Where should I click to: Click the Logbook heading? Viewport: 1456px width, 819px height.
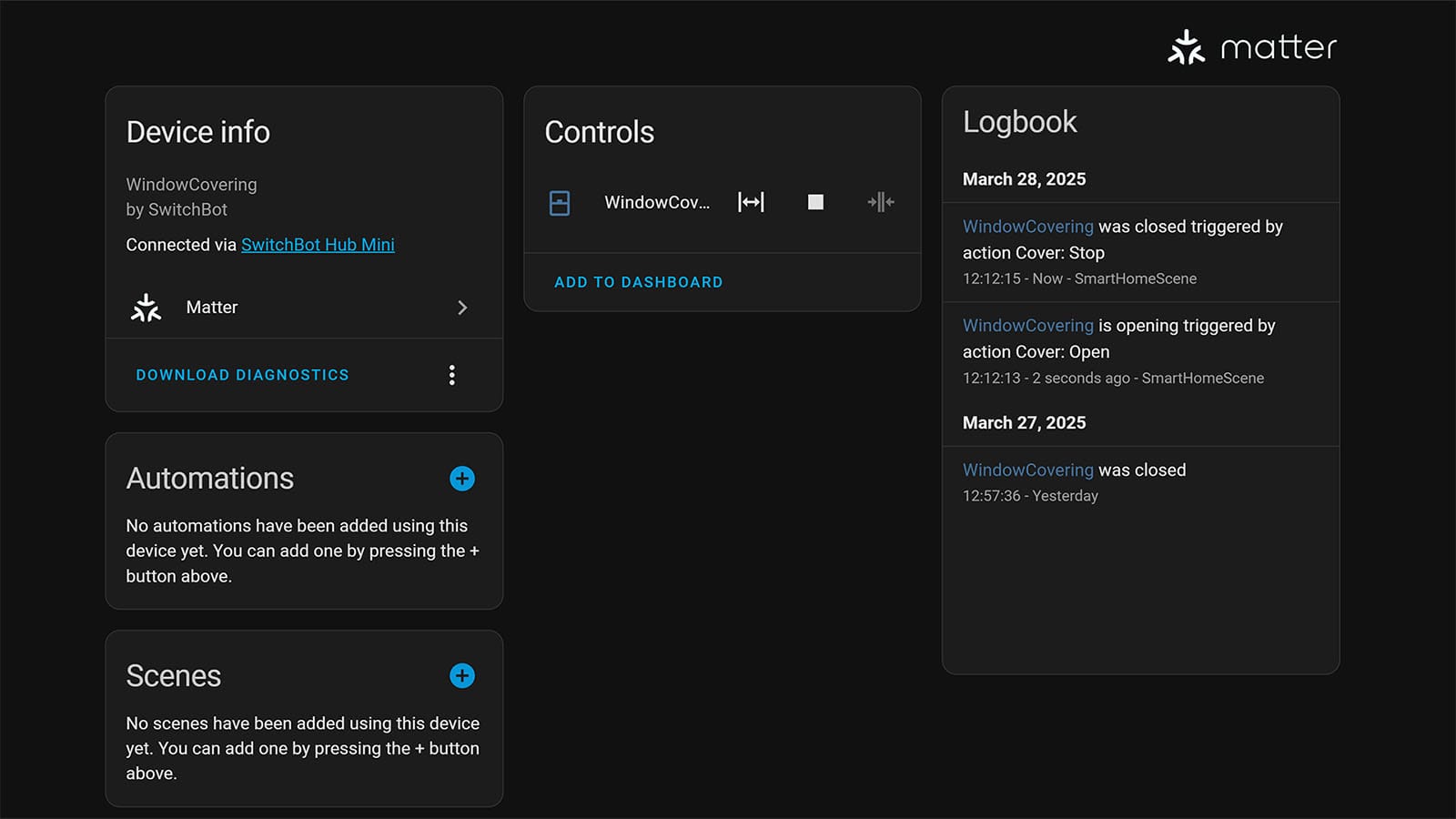pyautogui.click(x=1020, y=122)
